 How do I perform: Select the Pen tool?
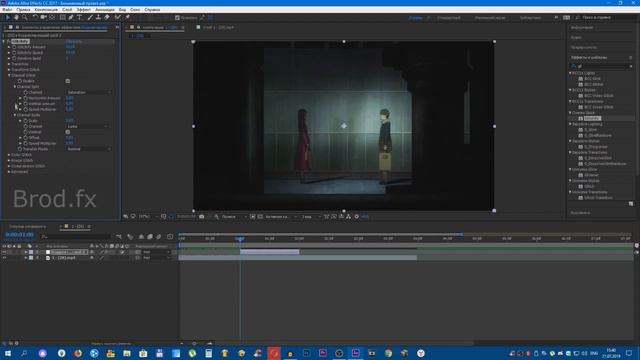click(x=71, y=18)
